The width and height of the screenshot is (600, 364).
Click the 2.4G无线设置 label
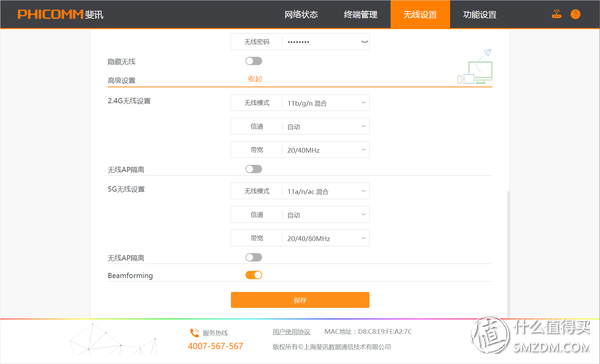click(x=129, y=101)
